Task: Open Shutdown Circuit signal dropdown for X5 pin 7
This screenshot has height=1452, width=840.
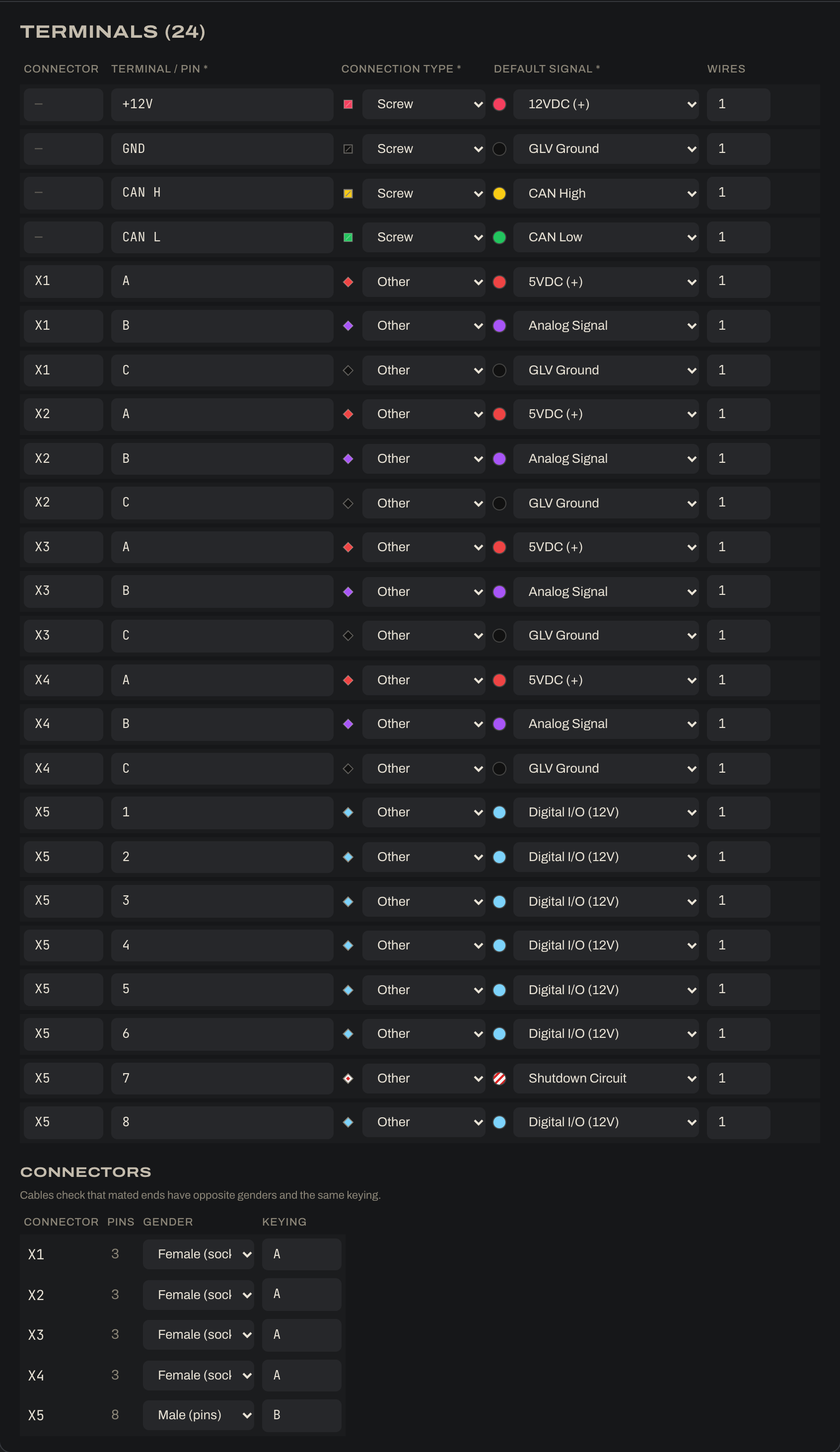Action: point(606,1078)
